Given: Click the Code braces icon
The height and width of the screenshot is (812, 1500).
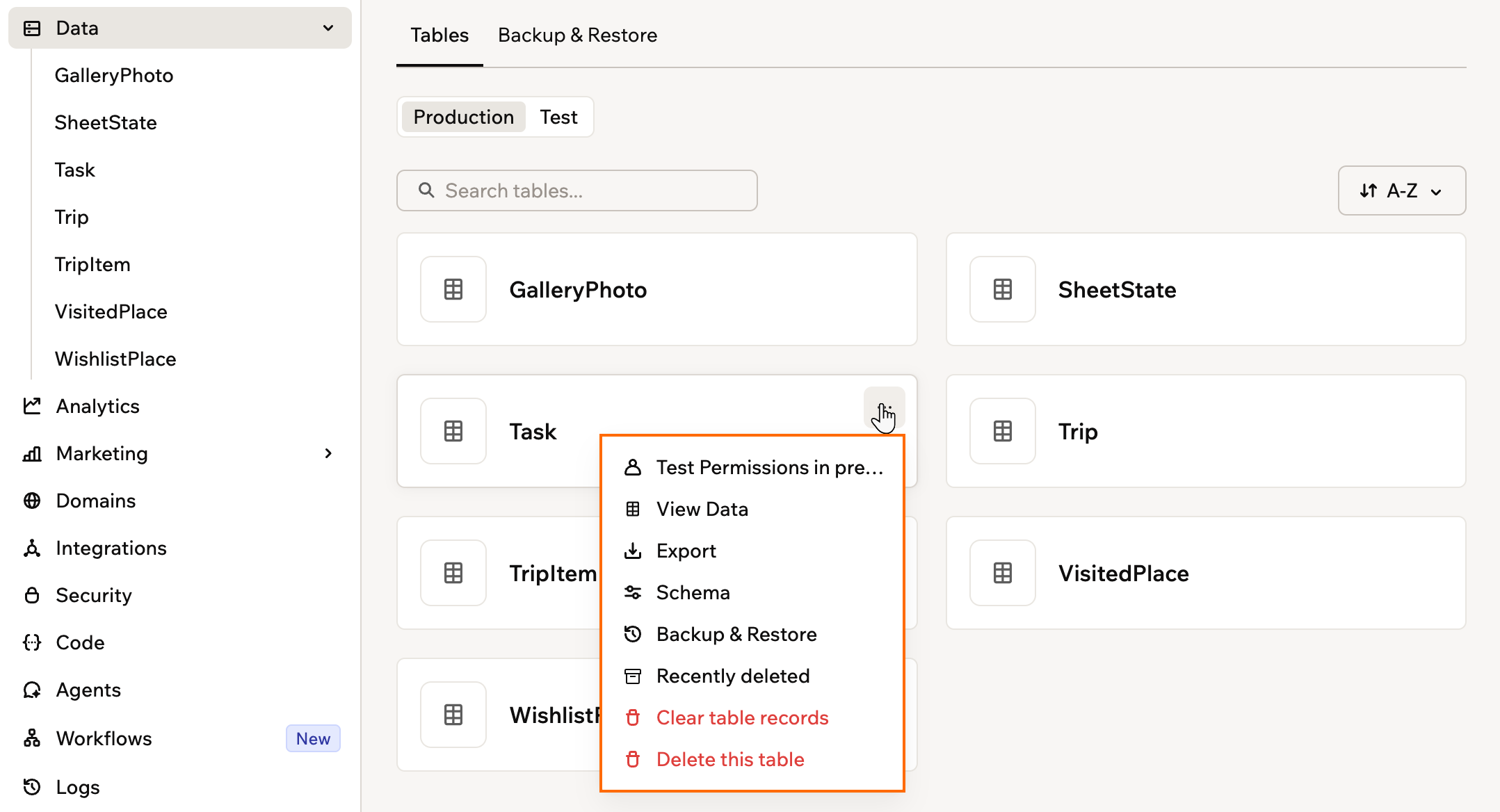Looking at the screenshot, I should pos(32,642).
